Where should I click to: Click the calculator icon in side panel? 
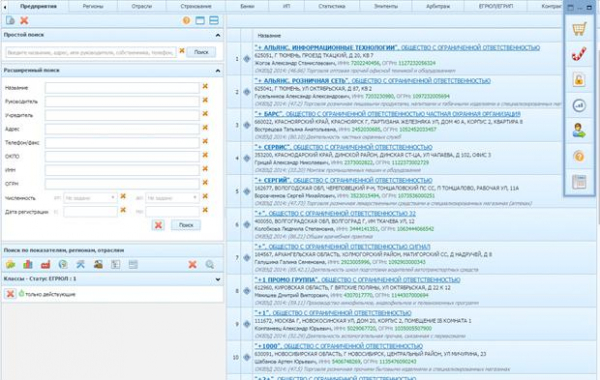(579, 182)
